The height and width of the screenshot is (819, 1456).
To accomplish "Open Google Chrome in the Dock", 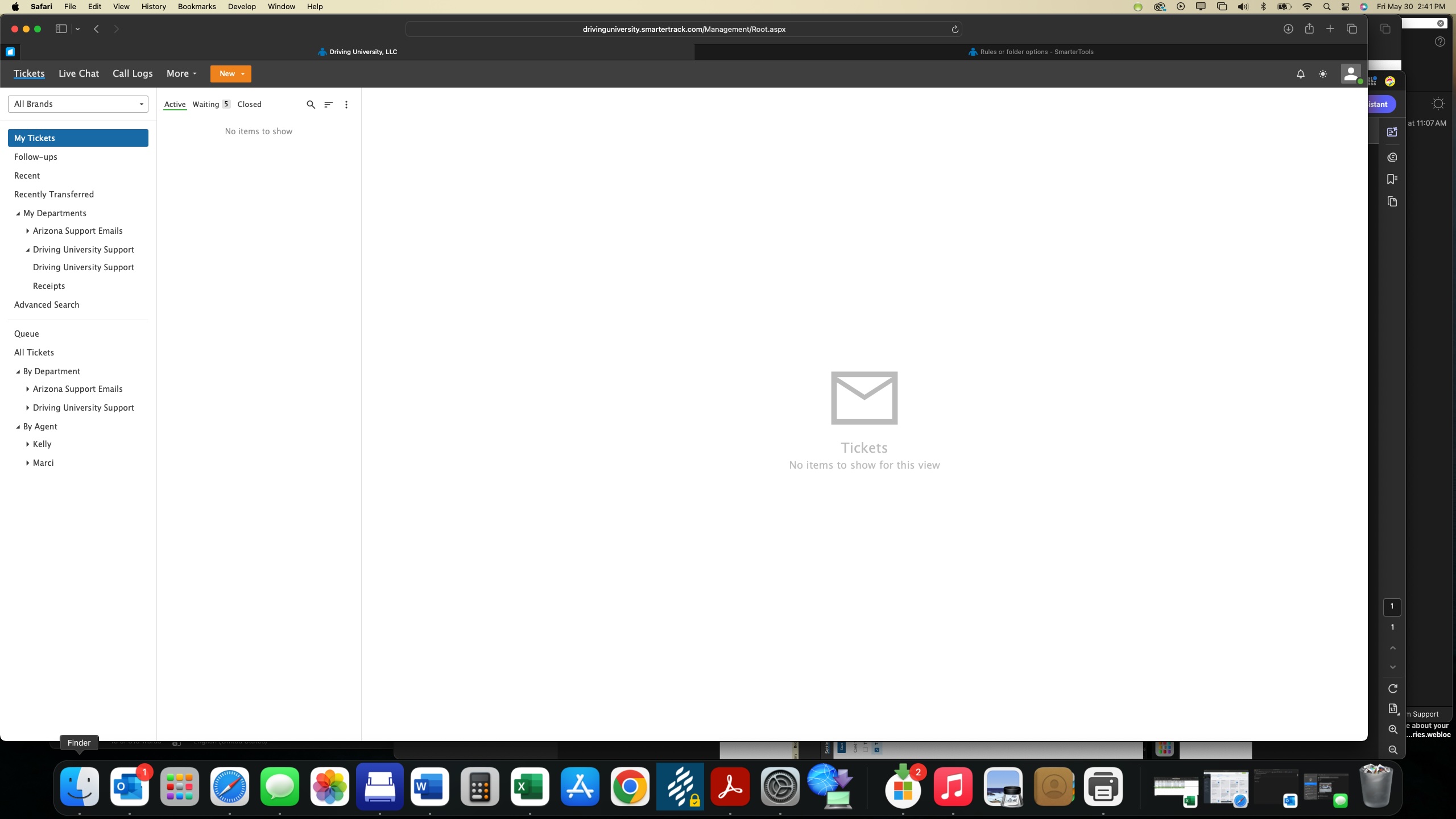I will 630,787.
